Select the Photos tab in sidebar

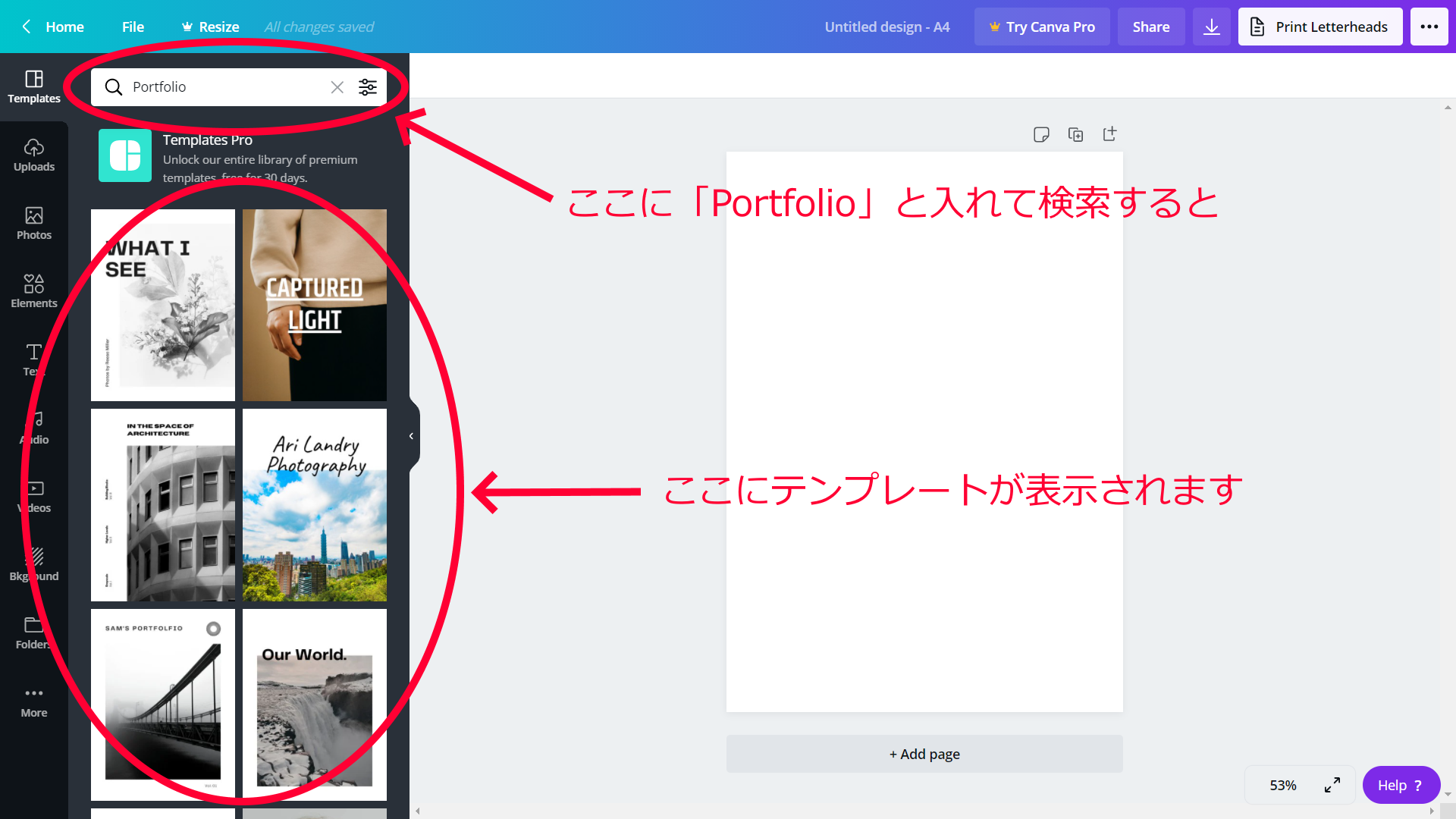34,224
